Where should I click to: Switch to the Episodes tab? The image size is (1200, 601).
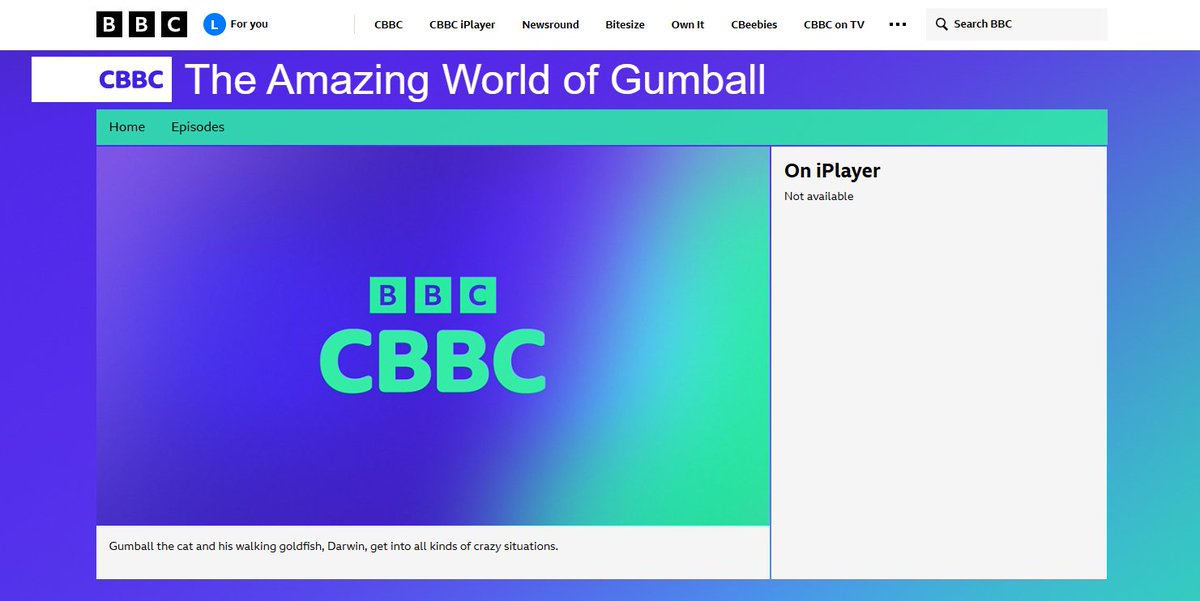tap(198, 127)
